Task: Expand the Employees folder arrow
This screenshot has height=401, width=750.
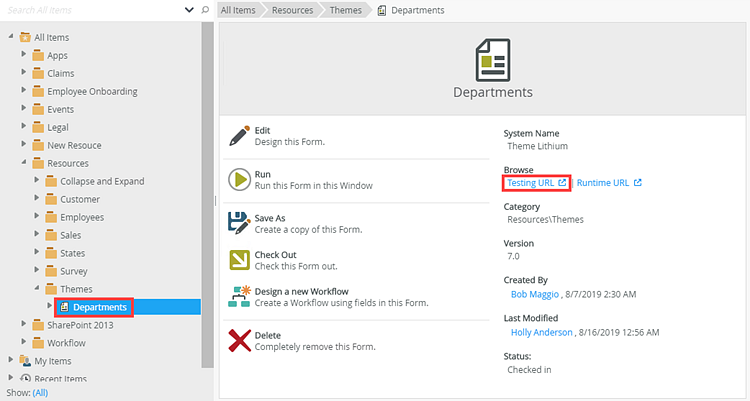Action: click(x=36, y=216)
